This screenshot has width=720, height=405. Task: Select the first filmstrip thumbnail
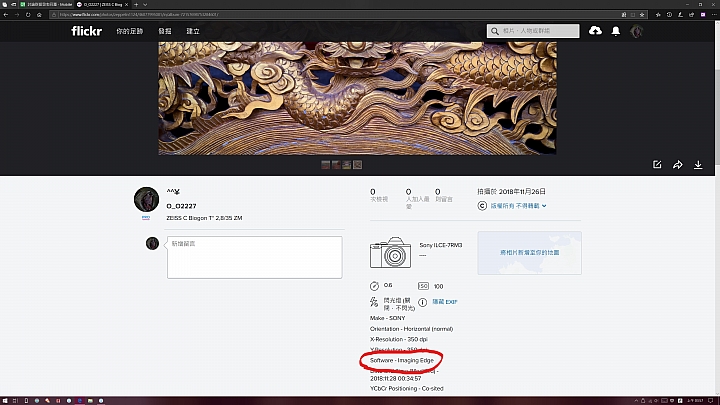[326, 164]
